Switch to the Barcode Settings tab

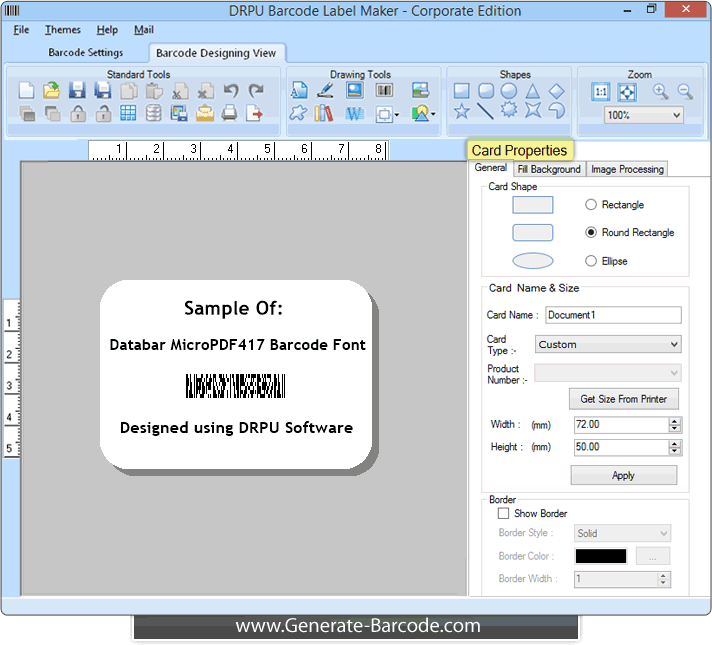coord(86,52)
